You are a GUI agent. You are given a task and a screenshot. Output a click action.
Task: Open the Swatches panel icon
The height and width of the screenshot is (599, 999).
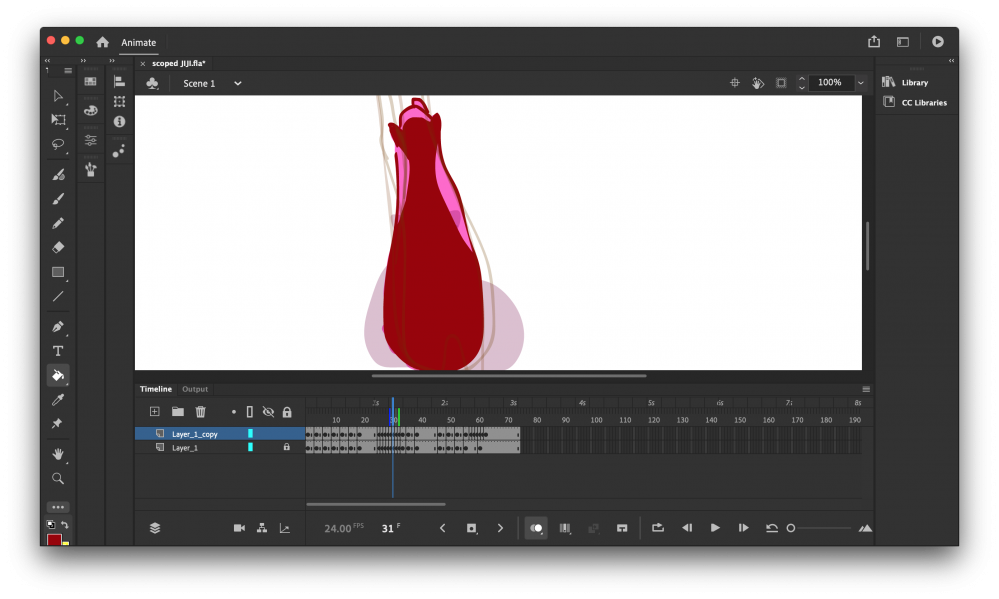90,82
